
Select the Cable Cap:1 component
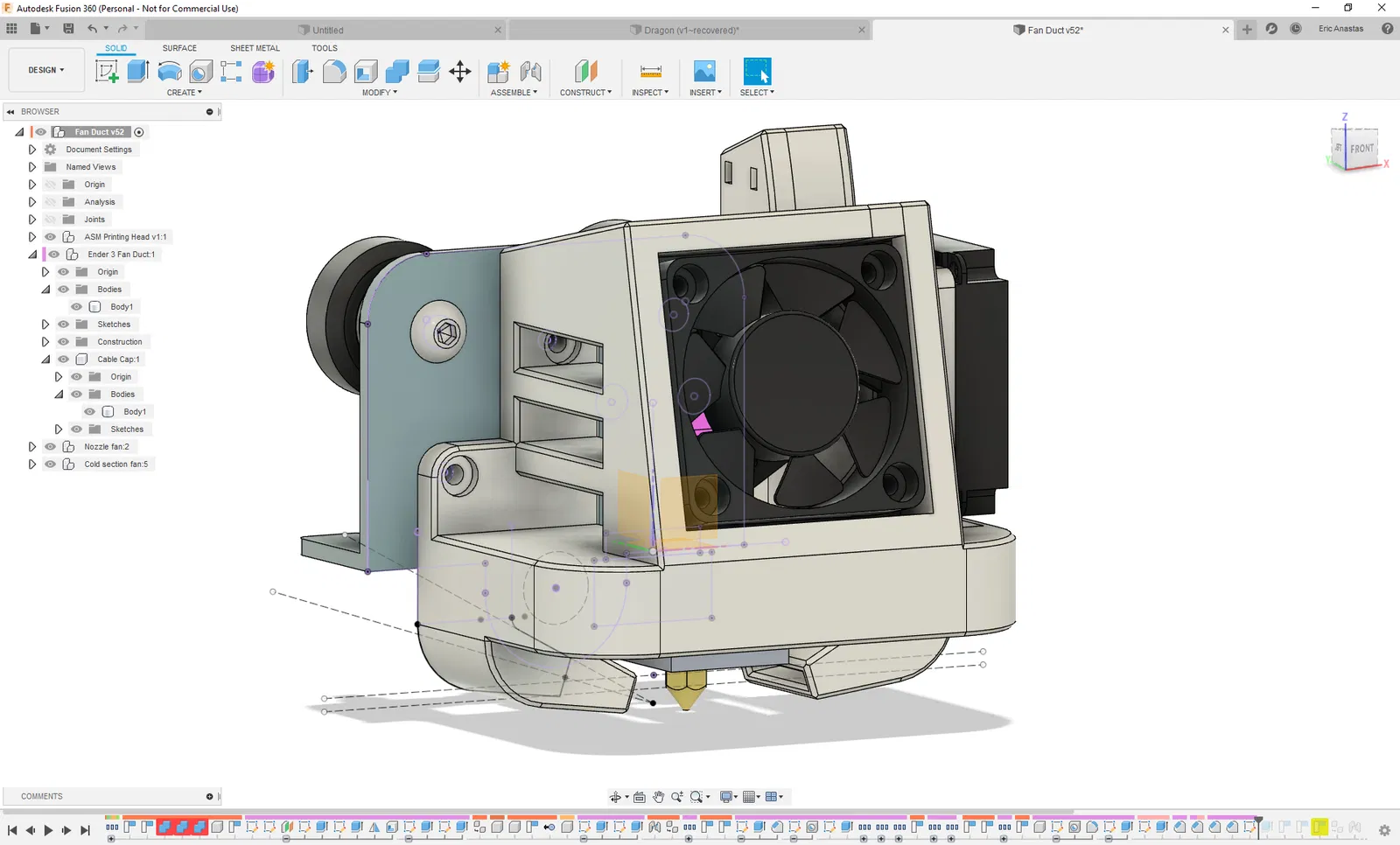point(118,360)
